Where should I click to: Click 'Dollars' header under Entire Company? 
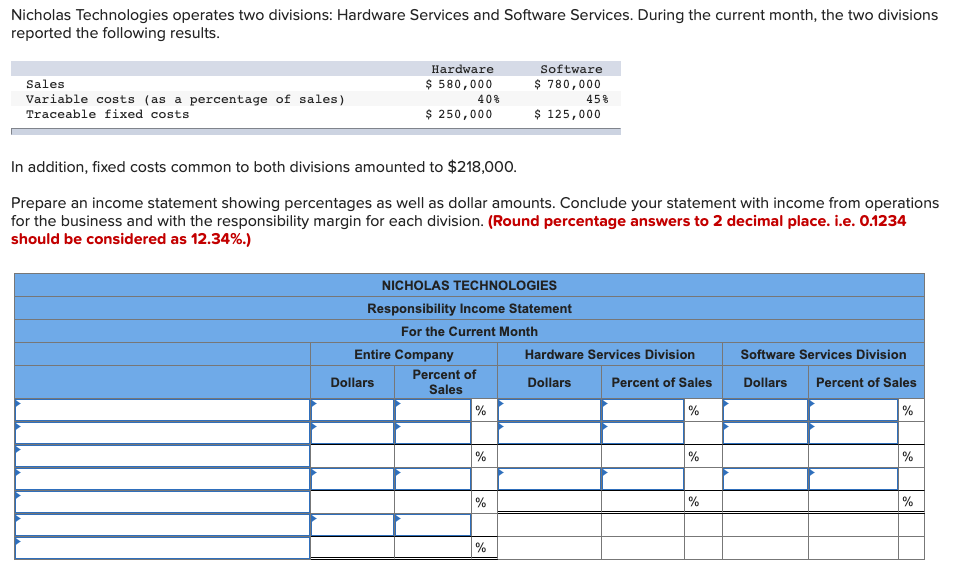[353, 382]
